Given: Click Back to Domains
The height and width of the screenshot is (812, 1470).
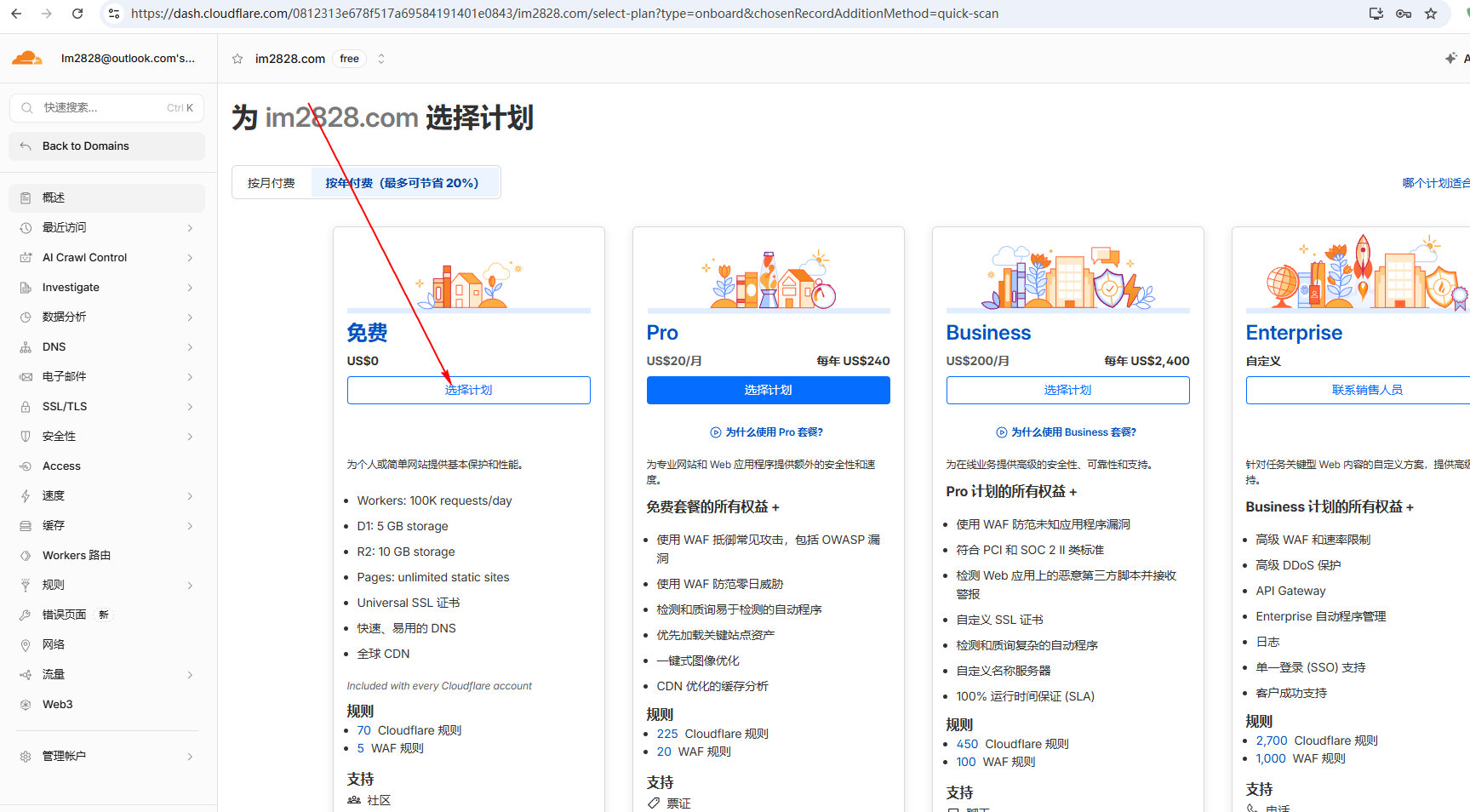Looking at the screenshot, I should (106, 146).
